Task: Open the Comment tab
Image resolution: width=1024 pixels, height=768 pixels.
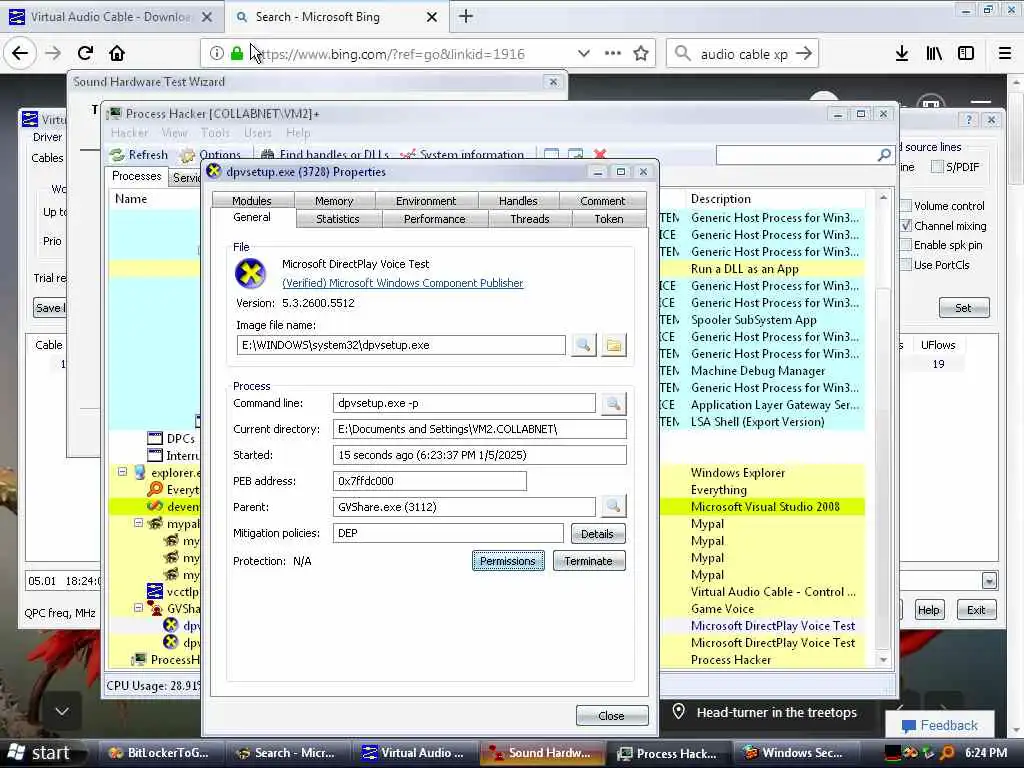Action: coord(603,200)
